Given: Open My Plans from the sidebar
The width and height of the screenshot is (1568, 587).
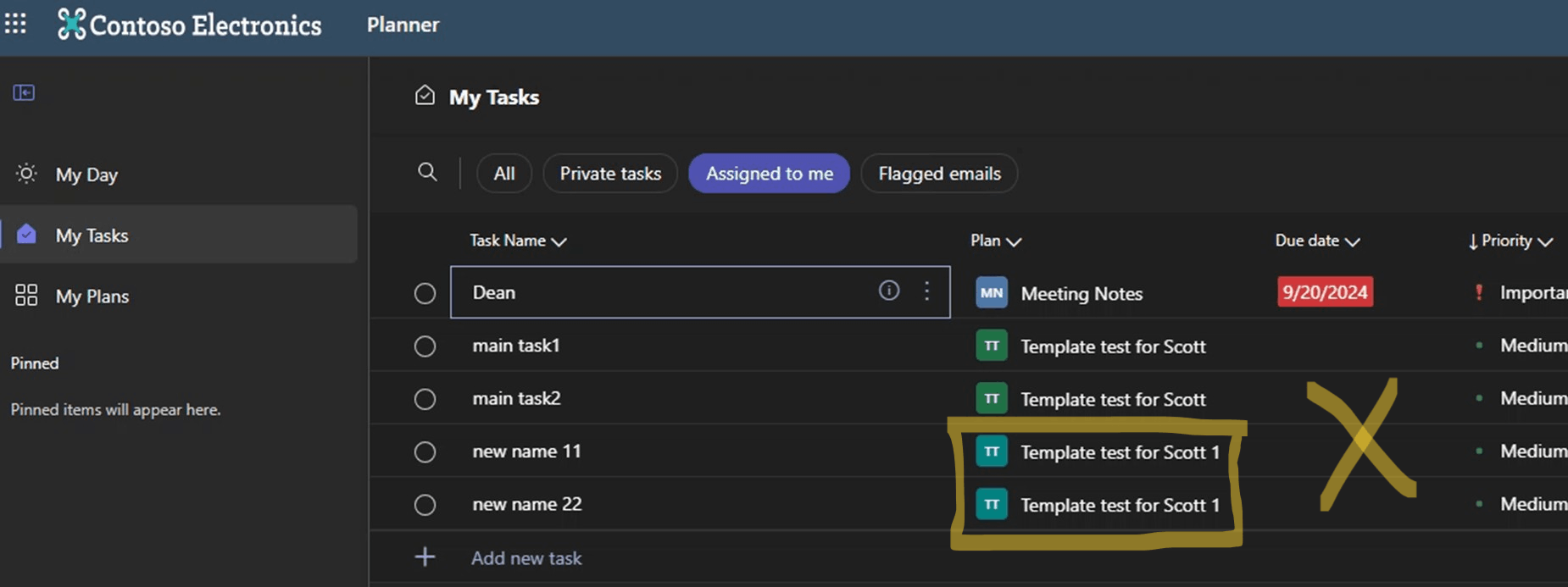Looking at the screenshot, I should point(92,296).
